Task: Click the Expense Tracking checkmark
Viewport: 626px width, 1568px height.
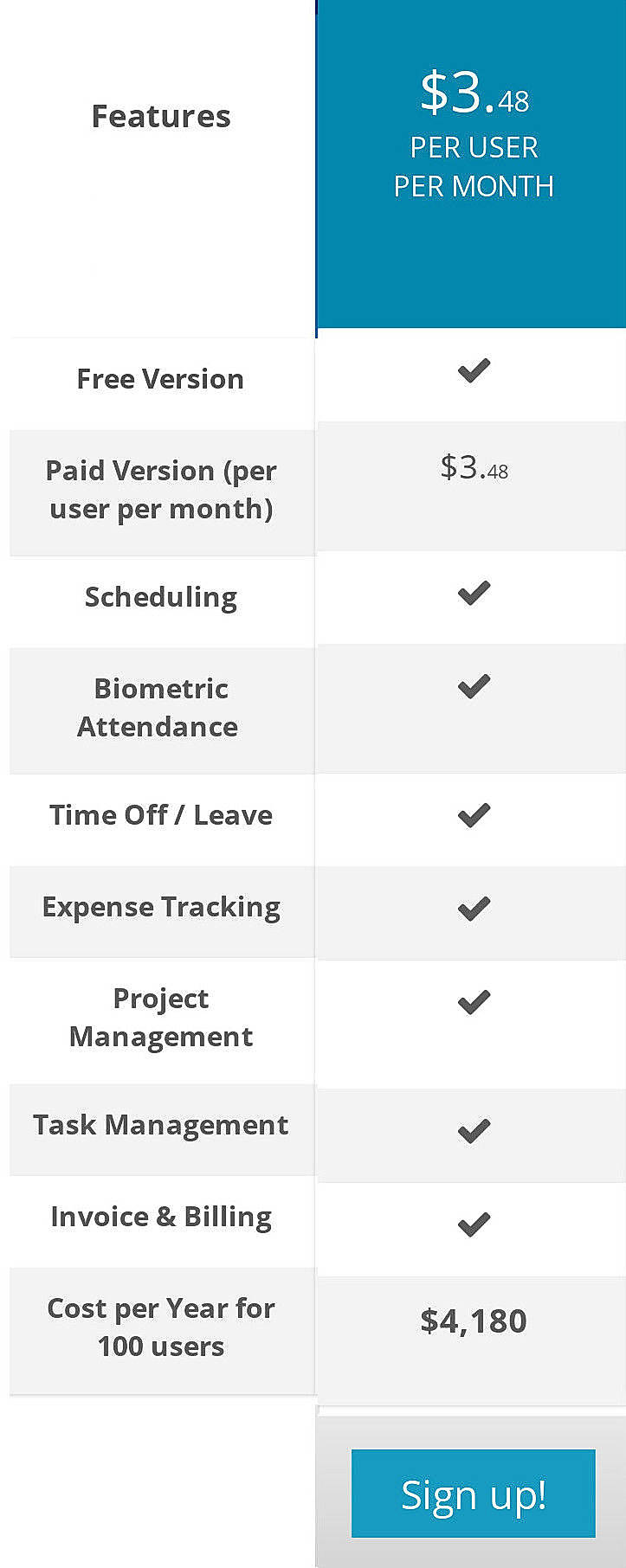Action: [472, 906]
